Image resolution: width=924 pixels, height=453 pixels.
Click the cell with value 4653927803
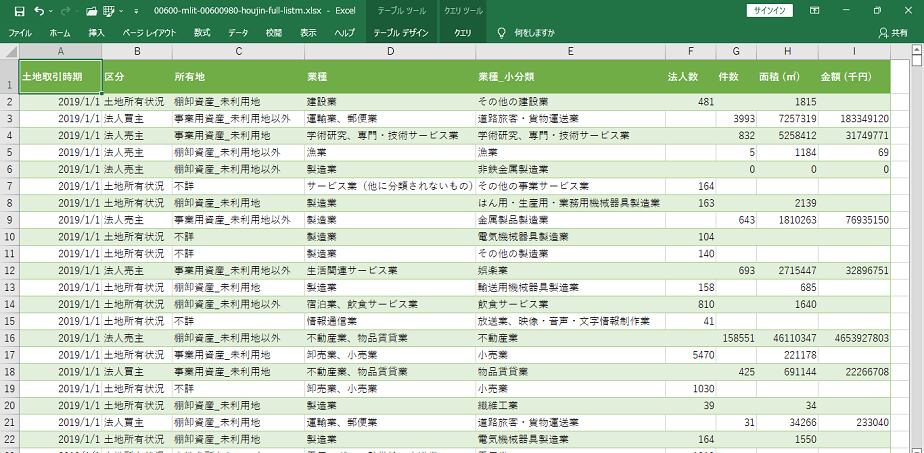(x=854, y=339)
